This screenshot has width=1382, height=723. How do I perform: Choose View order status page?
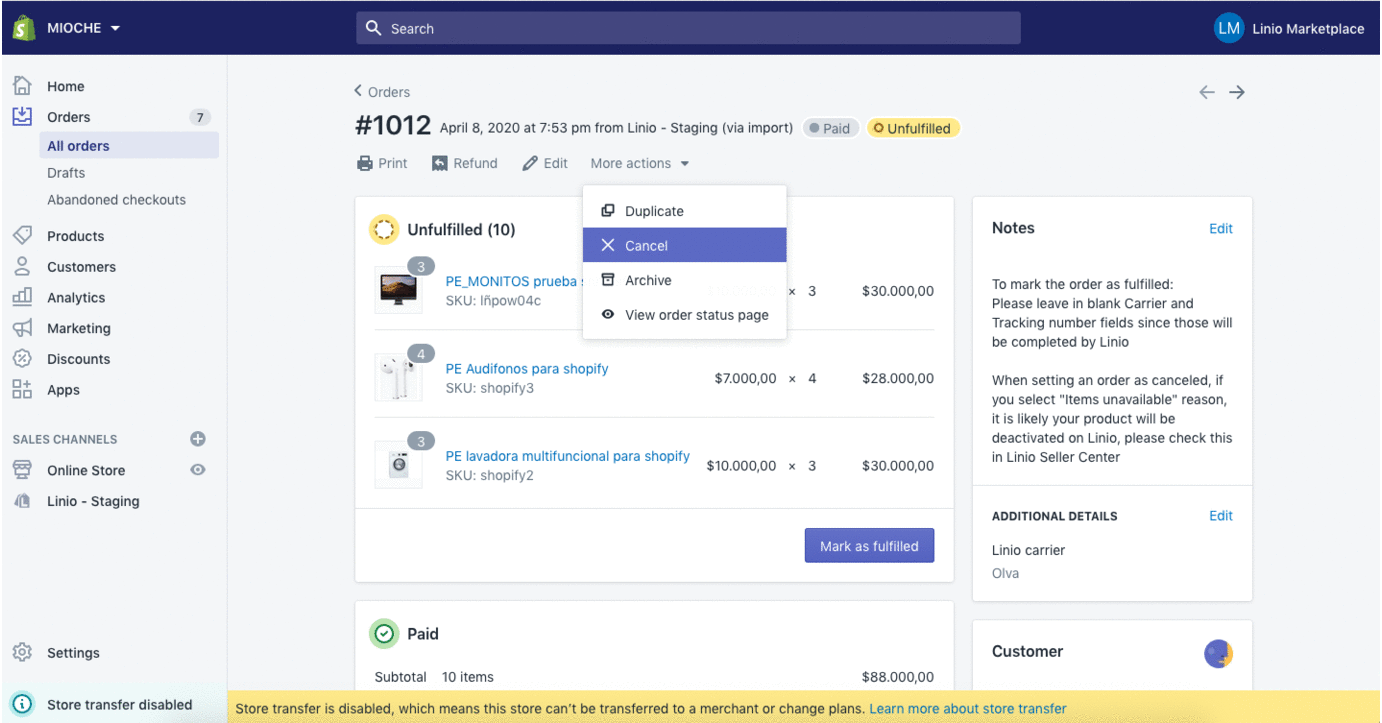tap(685, 315)
